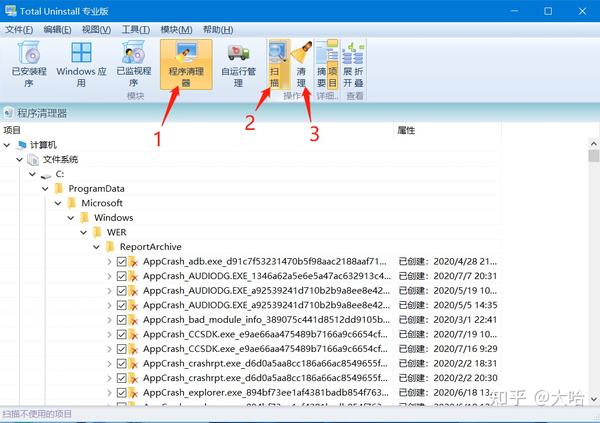Uncheck AppCrash_explorer.exe checkbox dated 2020/6/18
Image resolution: width=600 pixels, height=423 pixels.
122,393
